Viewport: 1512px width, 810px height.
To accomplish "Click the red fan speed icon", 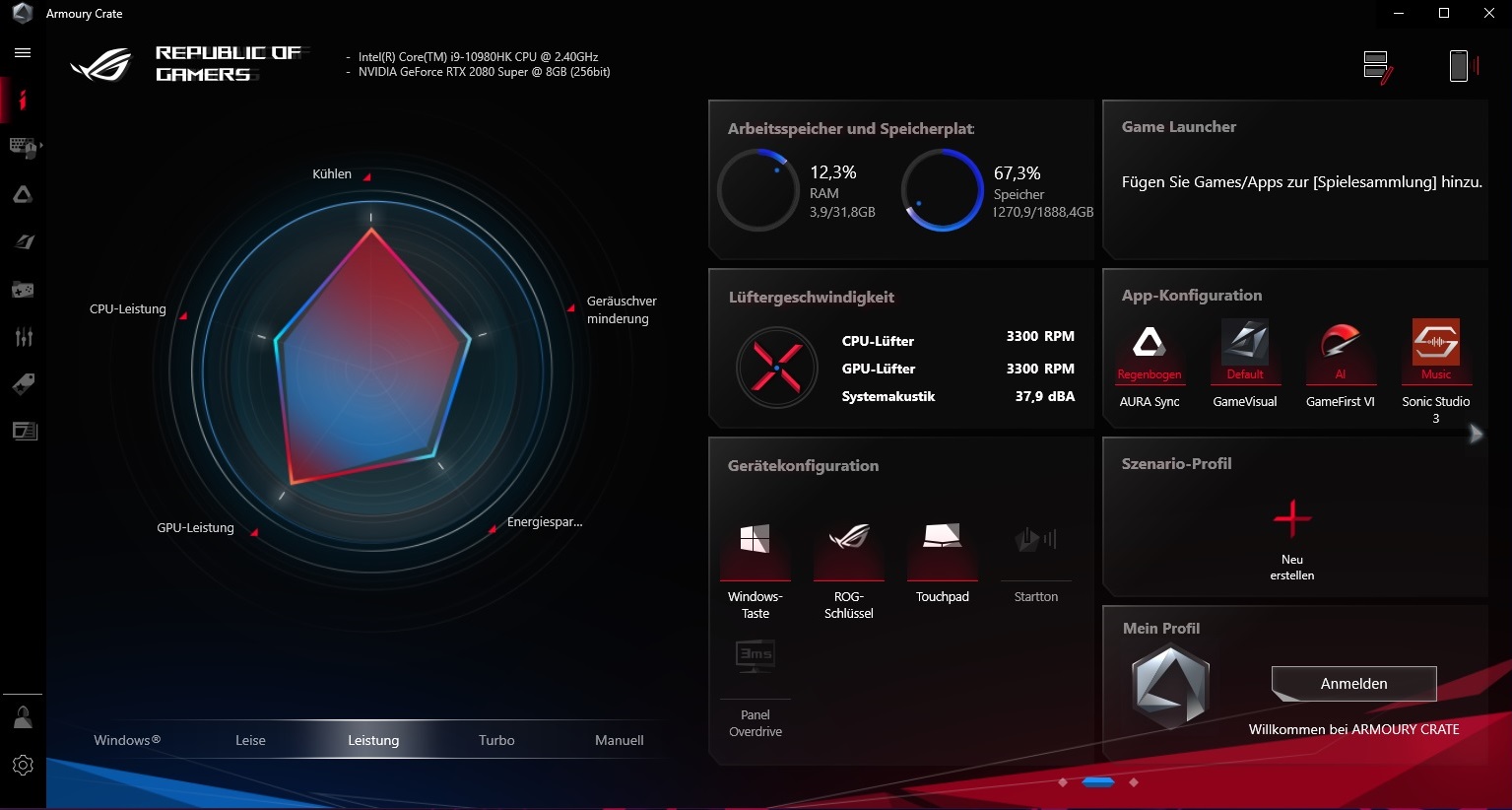I will [x=776, y=368].
